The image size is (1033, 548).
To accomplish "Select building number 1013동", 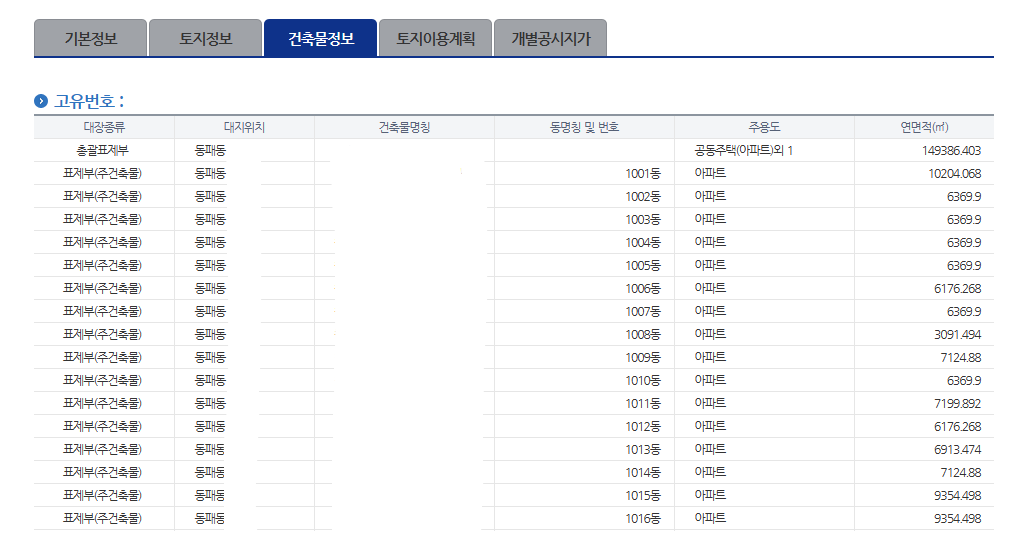I will coord(643,449).
